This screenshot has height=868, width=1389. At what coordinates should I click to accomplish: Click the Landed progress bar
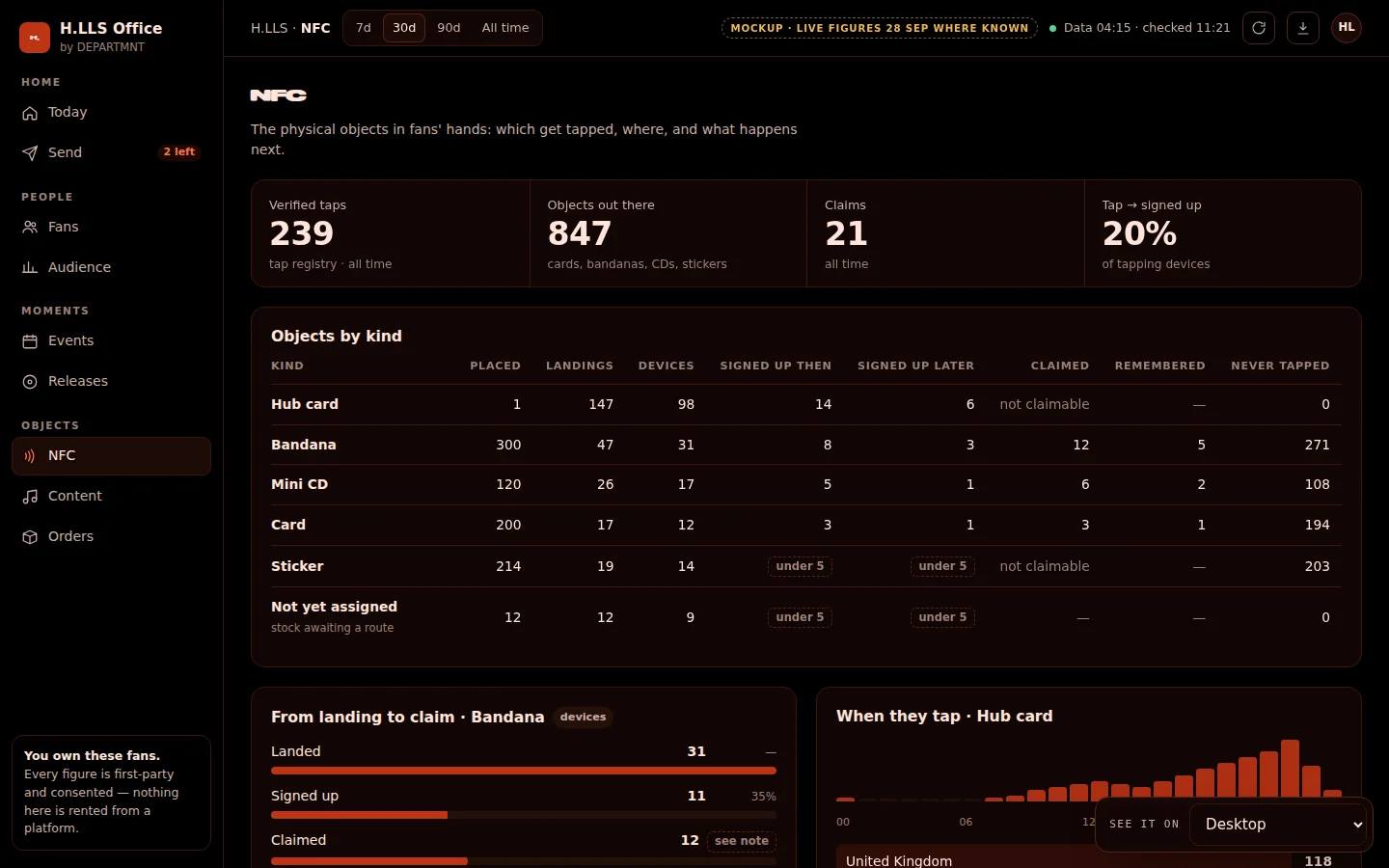click(x=524, y=771)
